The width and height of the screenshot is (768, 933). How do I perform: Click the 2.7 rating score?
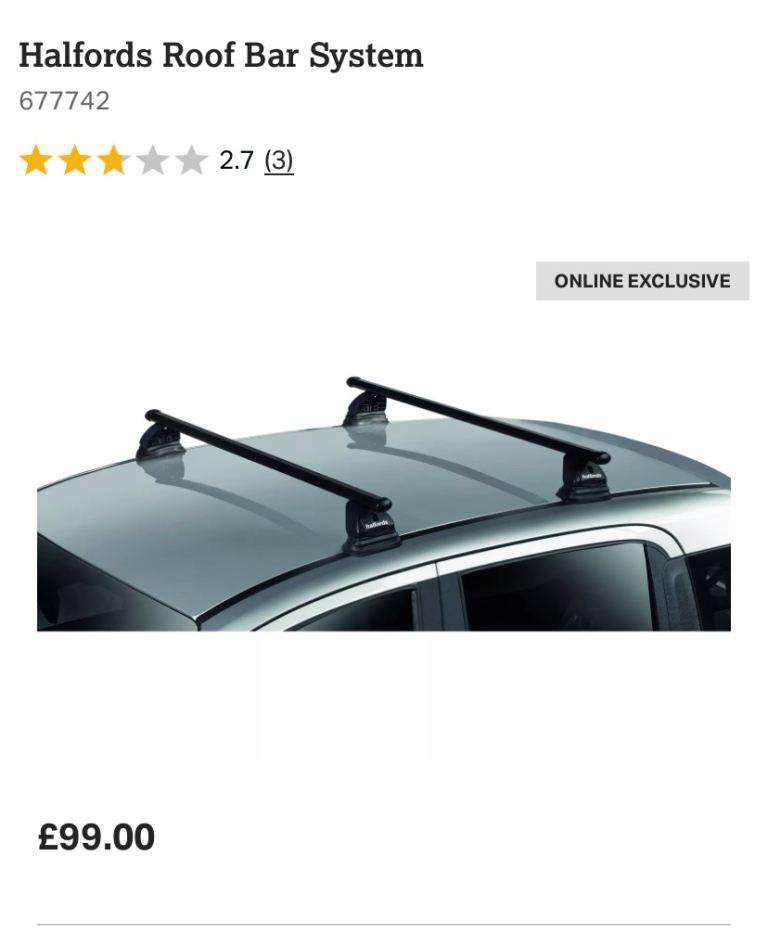coord(236,161)
